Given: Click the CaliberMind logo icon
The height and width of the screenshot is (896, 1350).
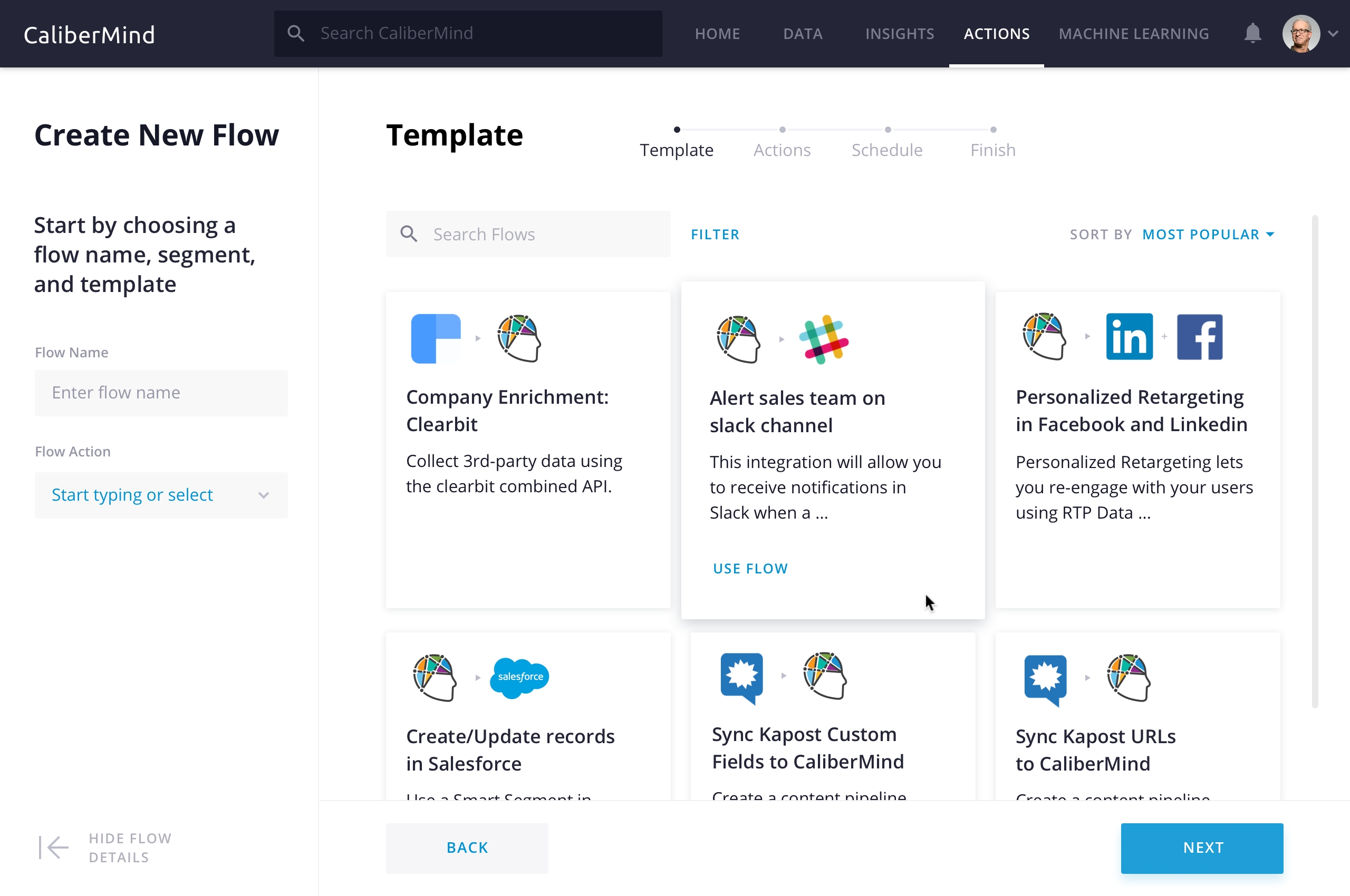Looking at the screenshot, I should click(89, 33).
